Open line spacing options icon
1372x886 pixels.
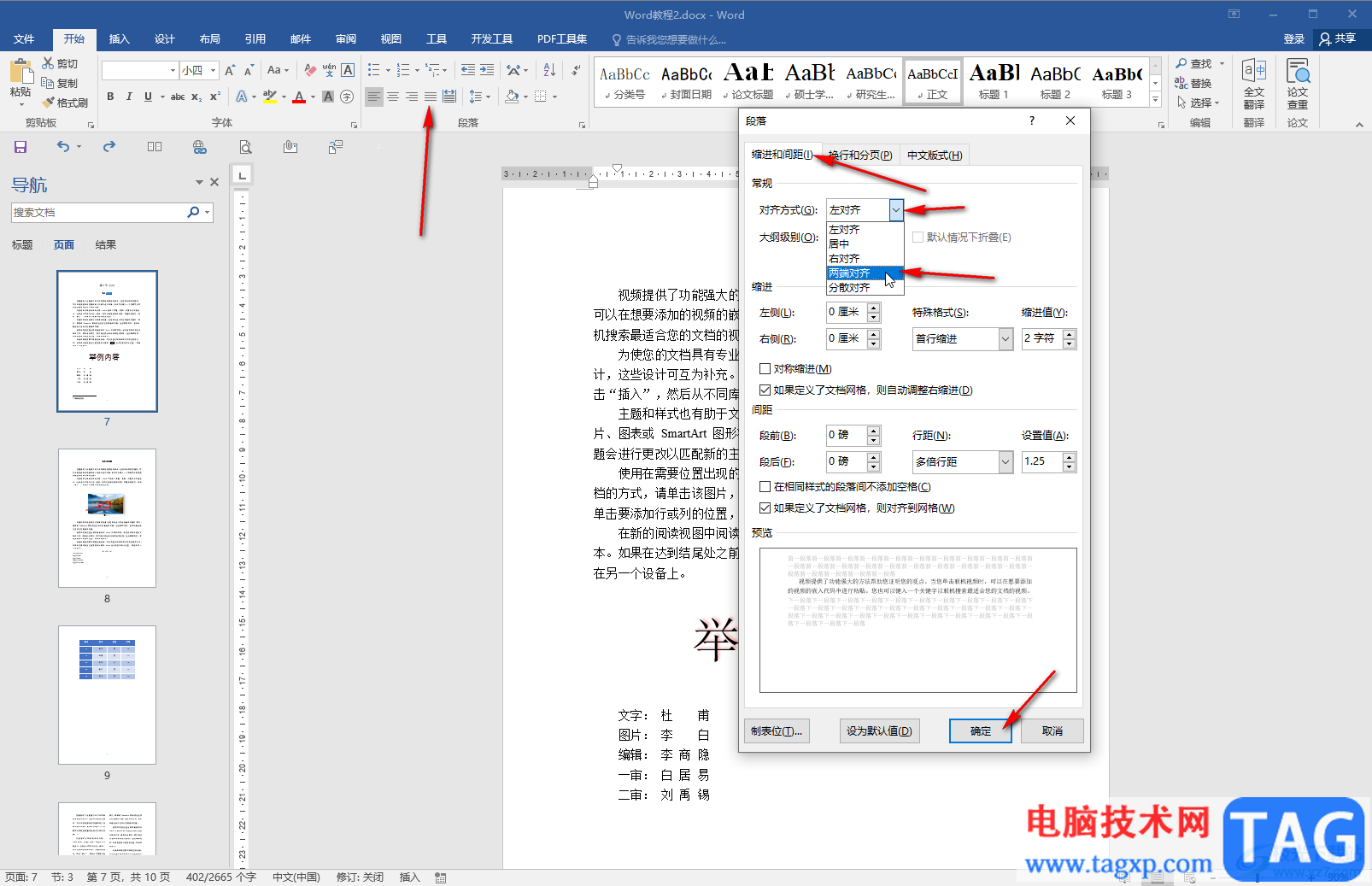476,97
